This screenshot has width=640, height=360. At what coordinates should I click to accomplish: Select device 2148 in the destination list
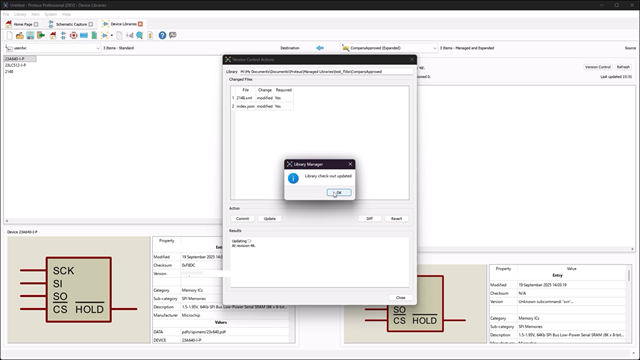point(9,72)
